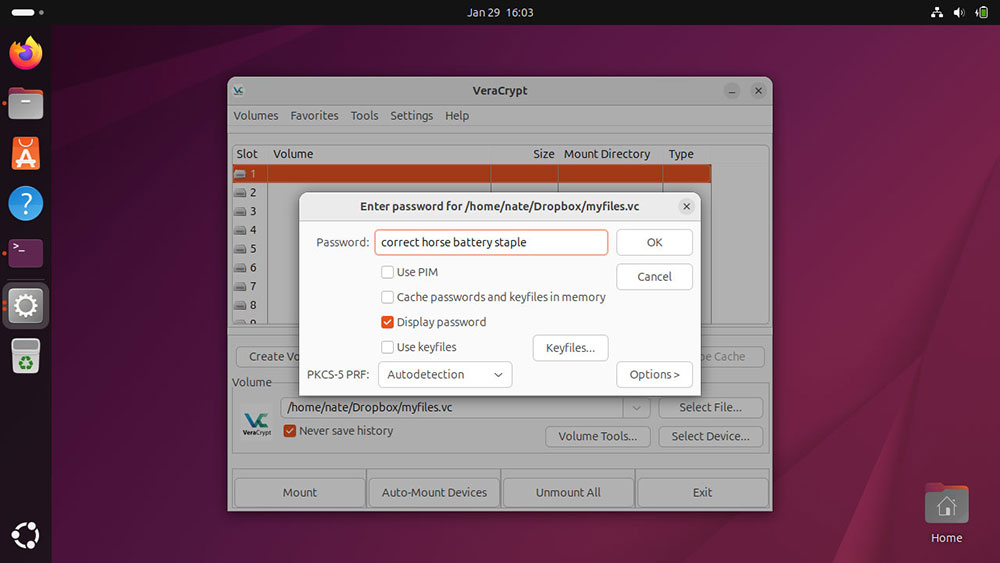1000x563 pixels.
Task: Toggle Never save history checkbox
Action: tap(290, 431)
